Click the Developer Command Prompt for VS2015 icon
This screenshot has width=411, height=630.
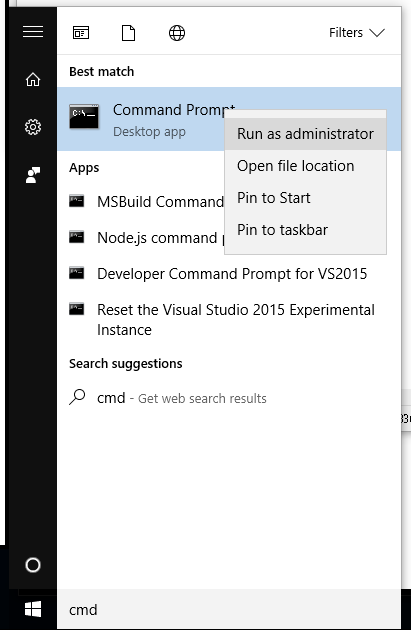(x=76, y=273)
